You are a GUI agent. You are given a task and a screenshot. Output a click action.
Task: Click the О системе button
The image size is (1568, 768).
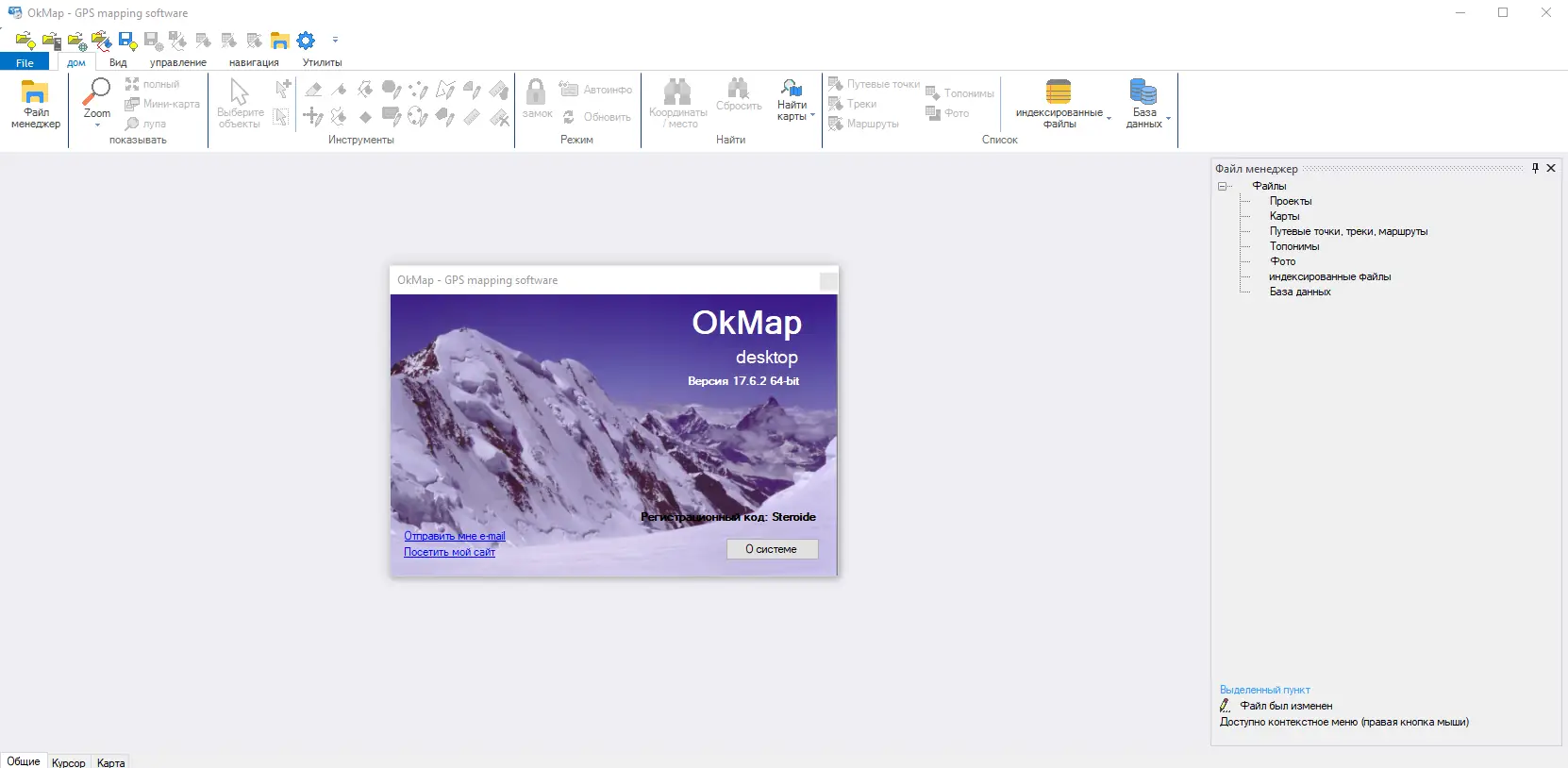tap(772, 549)
